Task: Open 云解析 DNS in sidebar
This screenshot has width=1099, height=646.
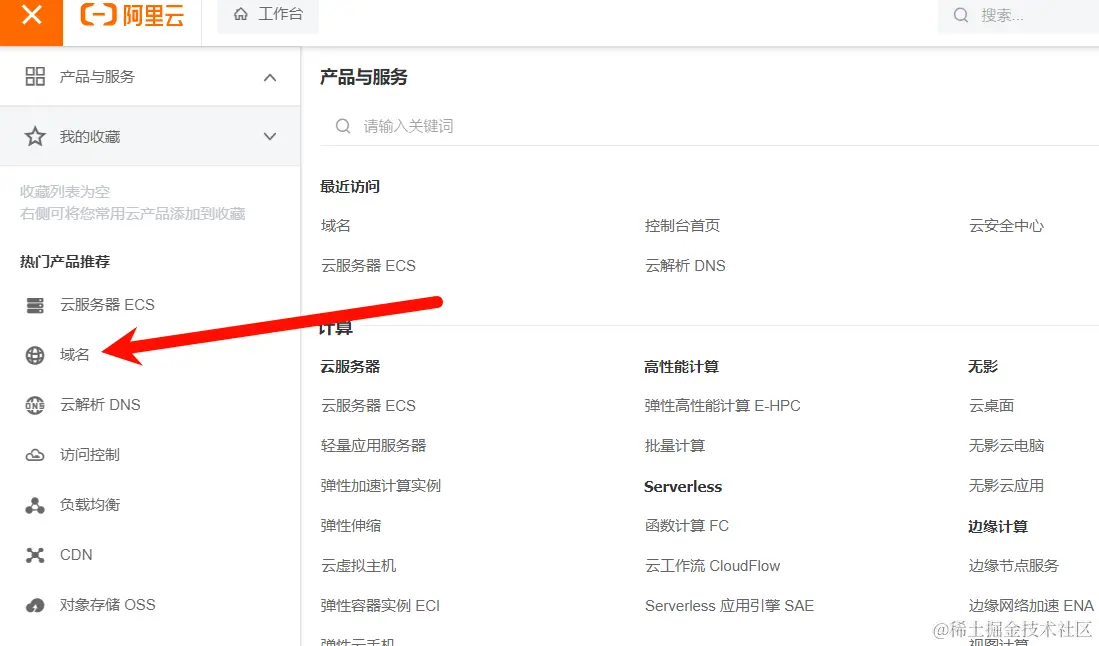Action: 100,405
